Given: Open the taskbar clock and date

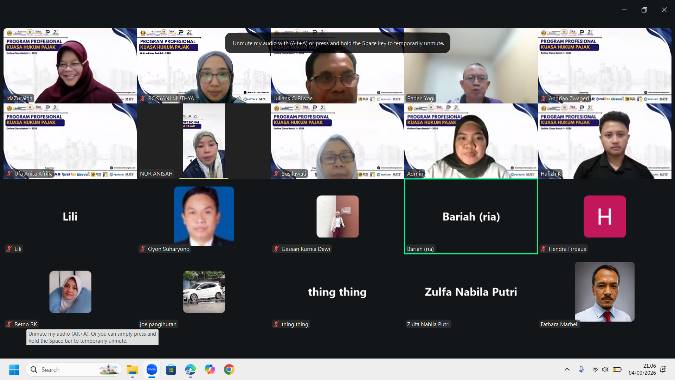Looking at the screenshot, I should tap(642, 370).
